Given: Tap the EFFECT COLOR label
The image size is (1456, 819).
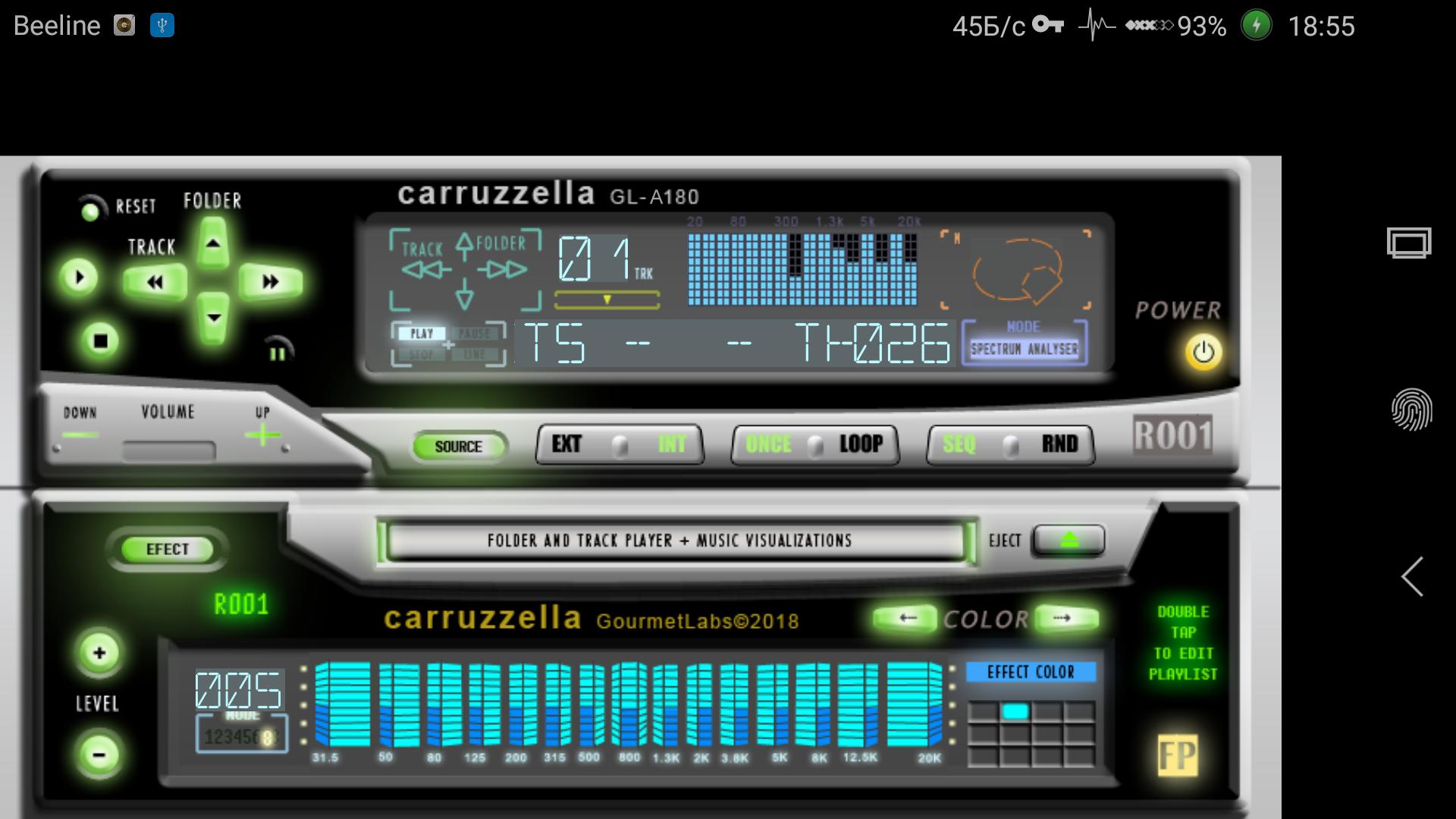Looking at the screenshot, I should (1031, 672).
